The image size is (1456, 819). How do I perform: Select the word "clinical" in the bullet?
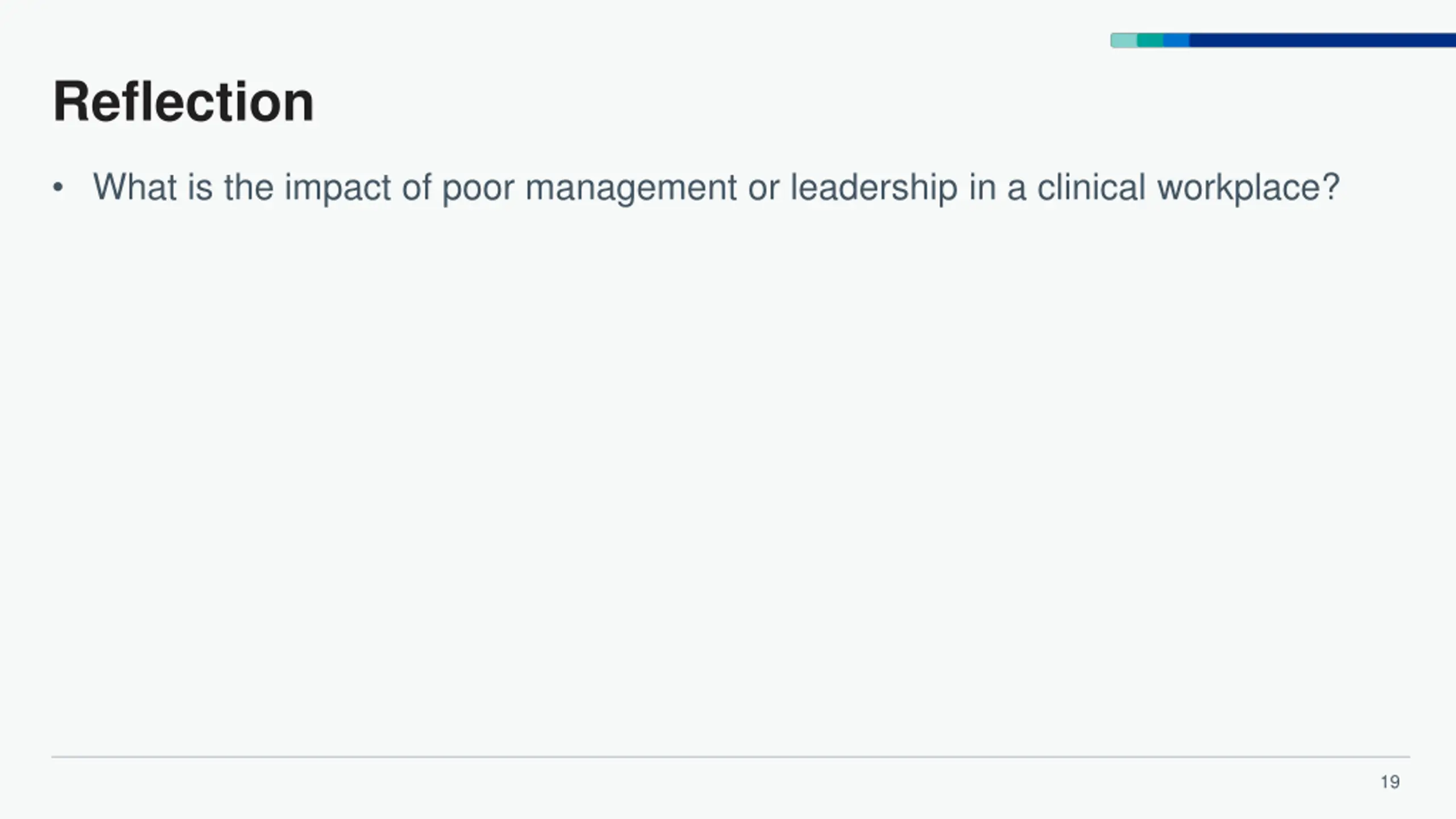(x=1091, y=187)
